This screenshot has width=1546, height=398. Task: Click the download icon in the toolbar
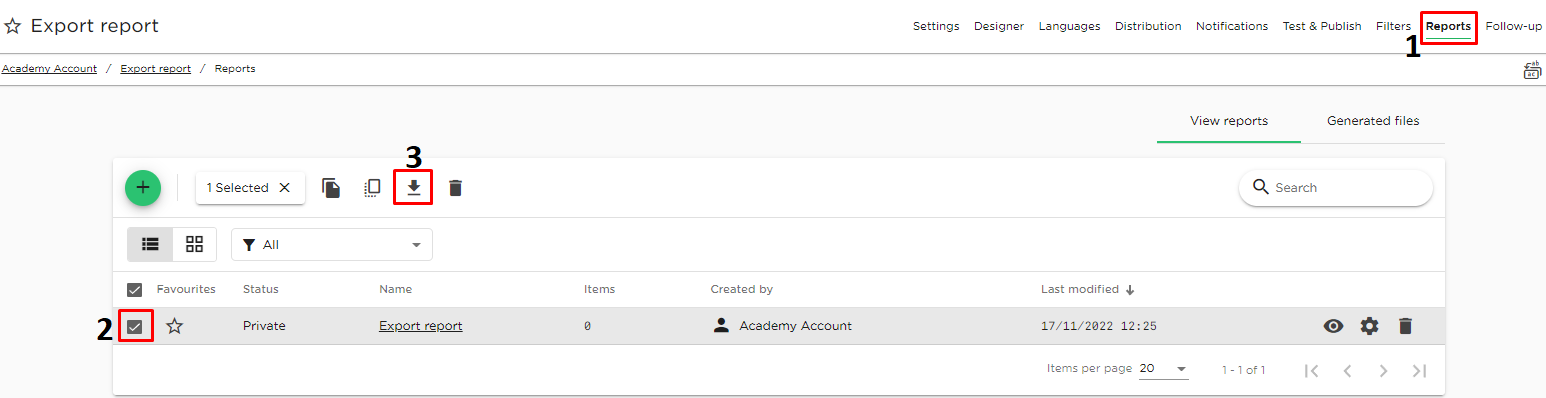point(413,187)
